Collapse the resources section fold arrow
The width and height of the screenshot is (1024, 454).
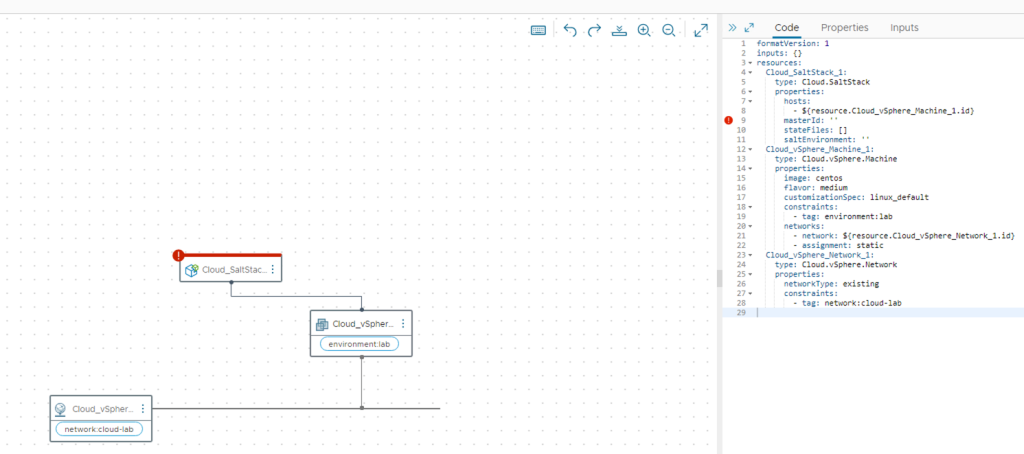click(750, 63)
